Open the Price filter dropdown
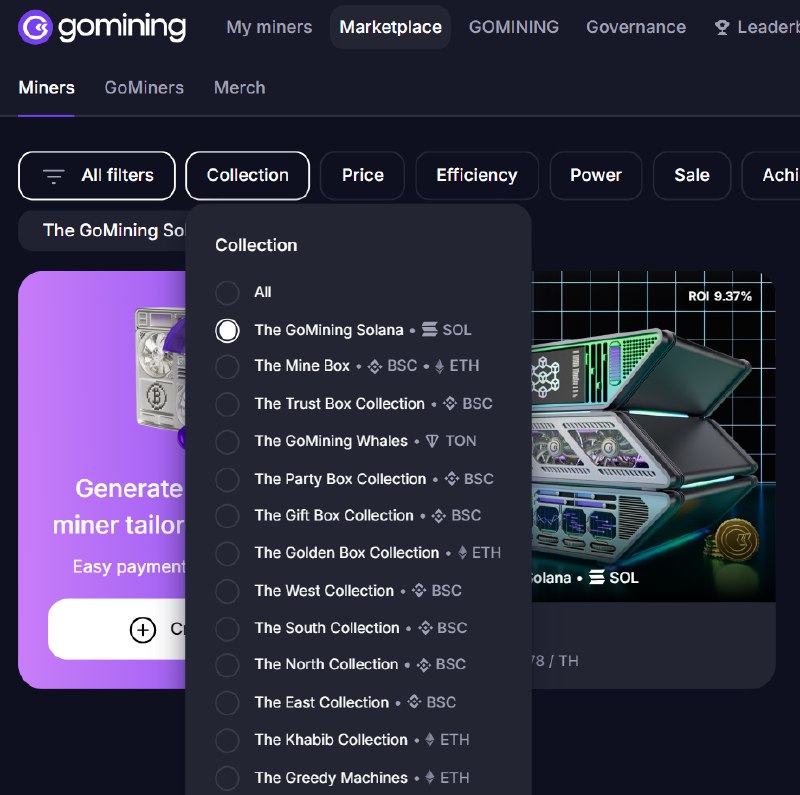The width and height of the screenshot is (800, 795). click(362, 176)
